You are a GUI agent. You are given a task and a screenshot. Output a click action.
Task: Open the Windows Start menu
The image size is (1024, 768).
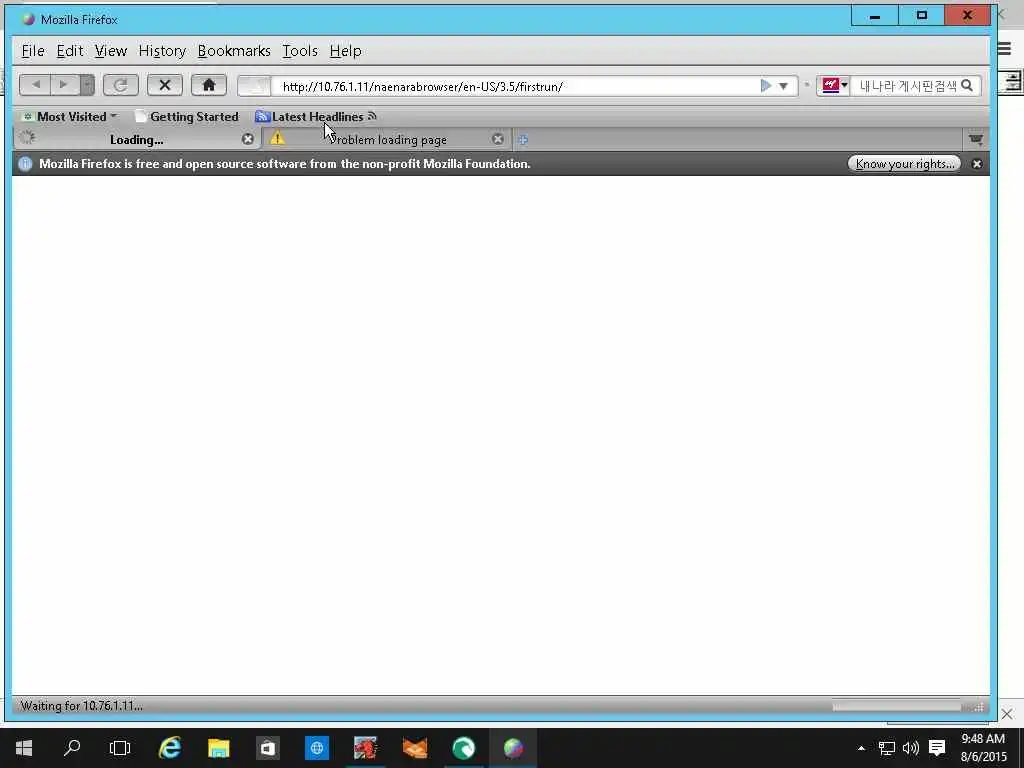click(24, 748)
